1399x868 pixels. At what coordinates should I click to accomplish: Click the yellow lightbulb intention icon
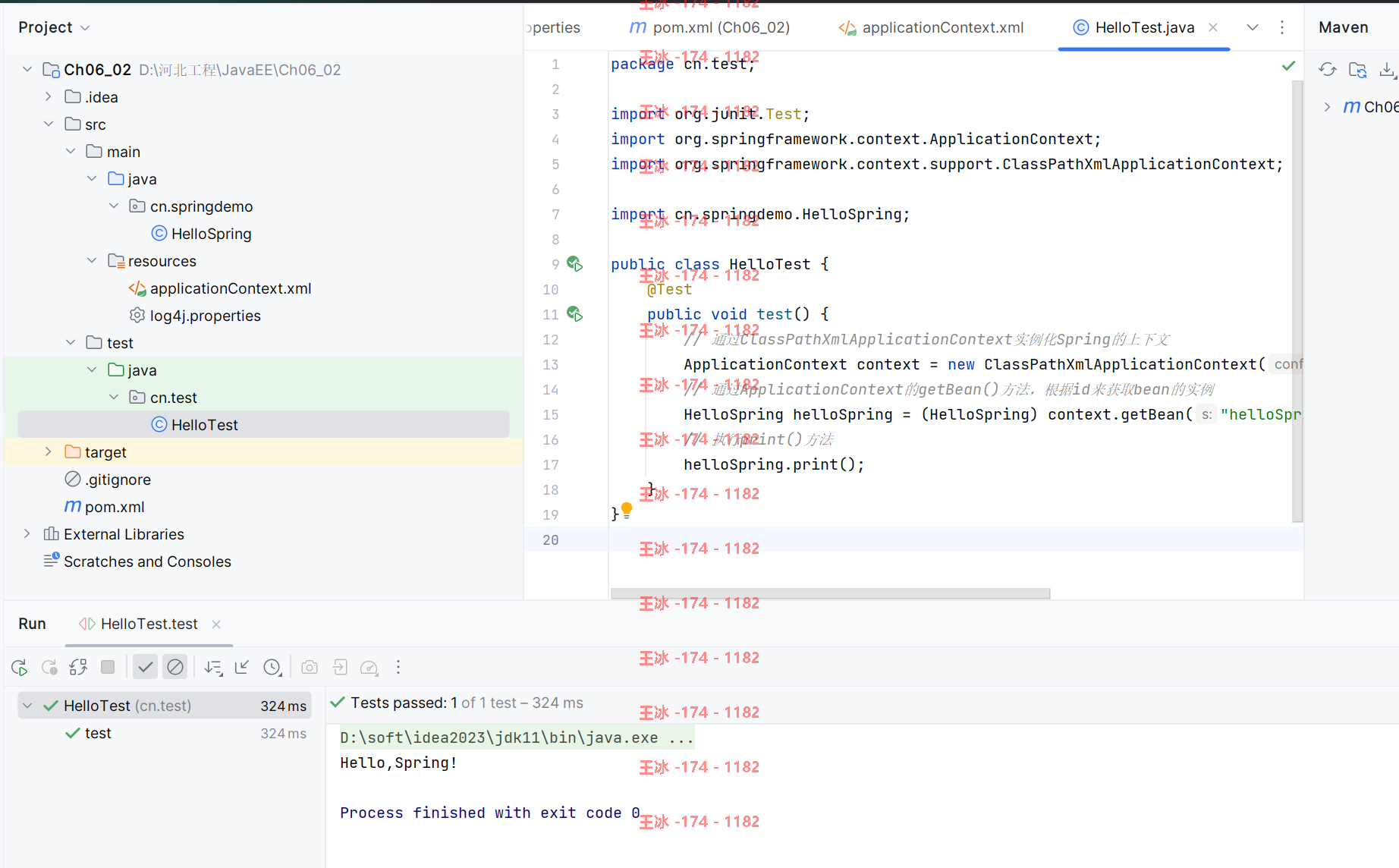point(627,511)
